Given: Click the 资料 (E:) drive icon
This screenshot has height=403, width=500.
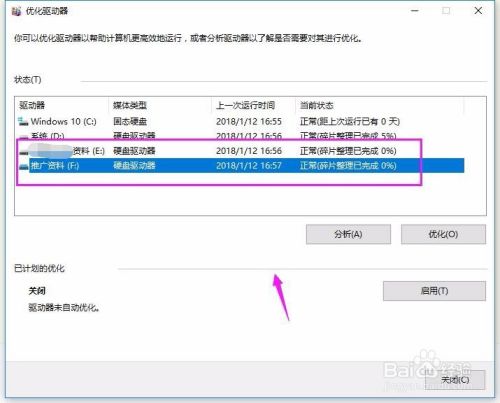Looking at the screenshot, I should click(24, 152).
